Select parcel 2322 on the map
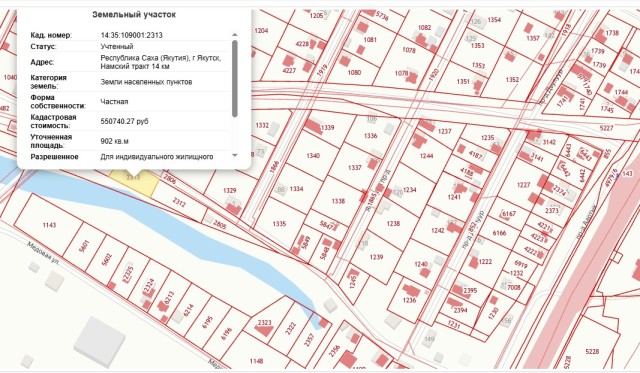The image size is (640, 373). tap(290, 328)
